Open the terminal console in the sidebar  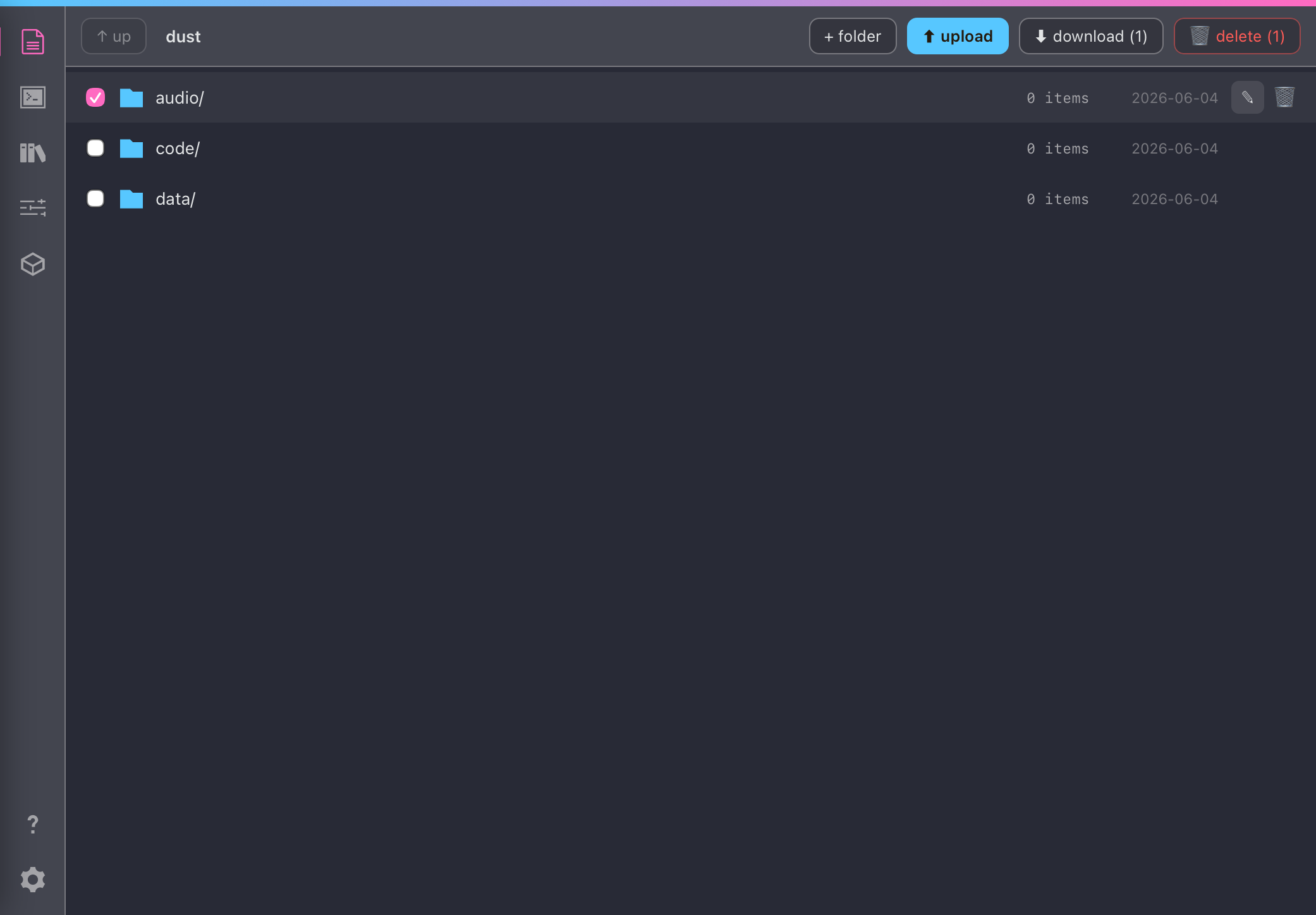tap(33, 97)
